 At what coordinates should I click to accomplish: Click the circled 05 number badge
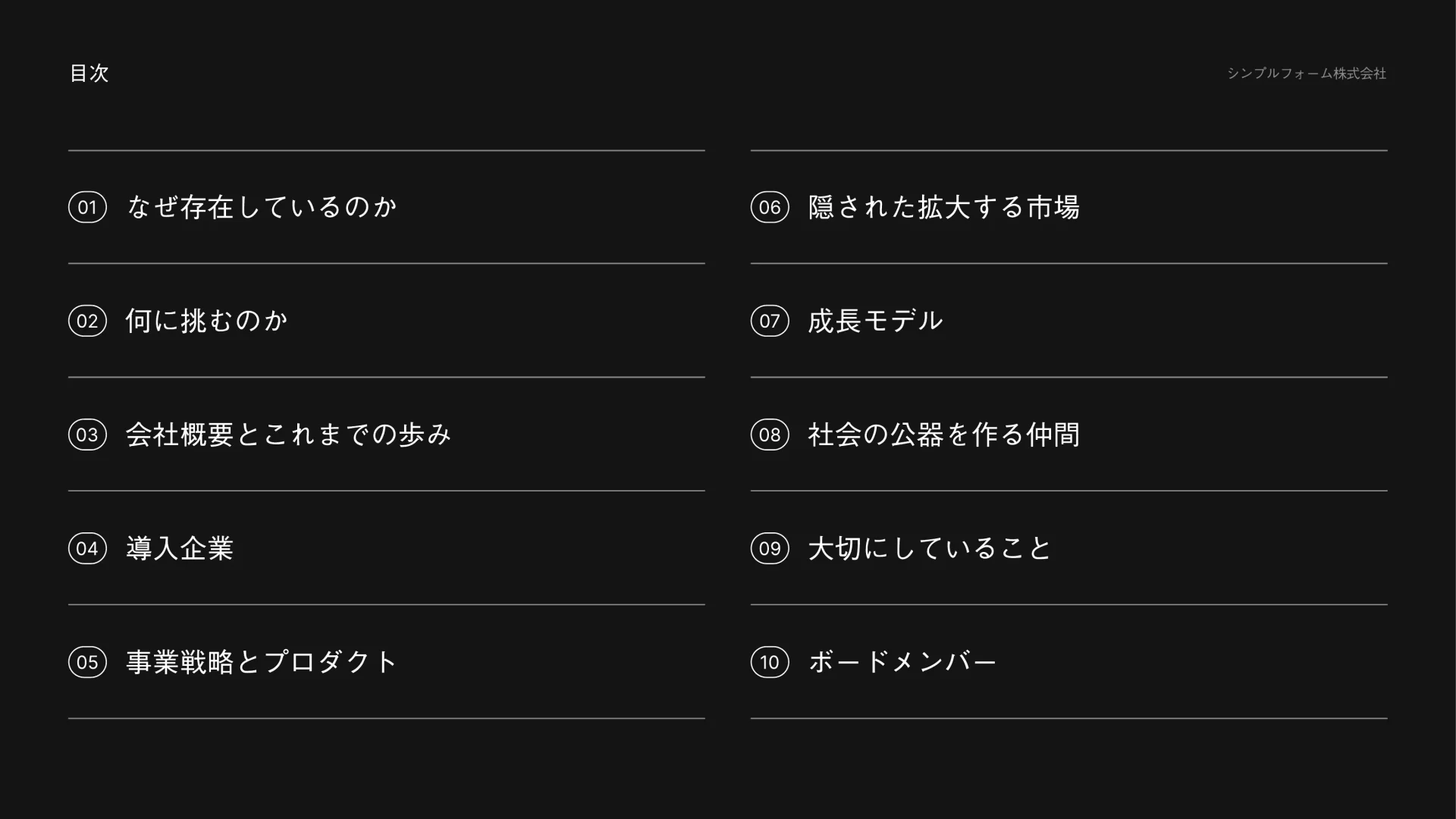[x=87, y=662]
